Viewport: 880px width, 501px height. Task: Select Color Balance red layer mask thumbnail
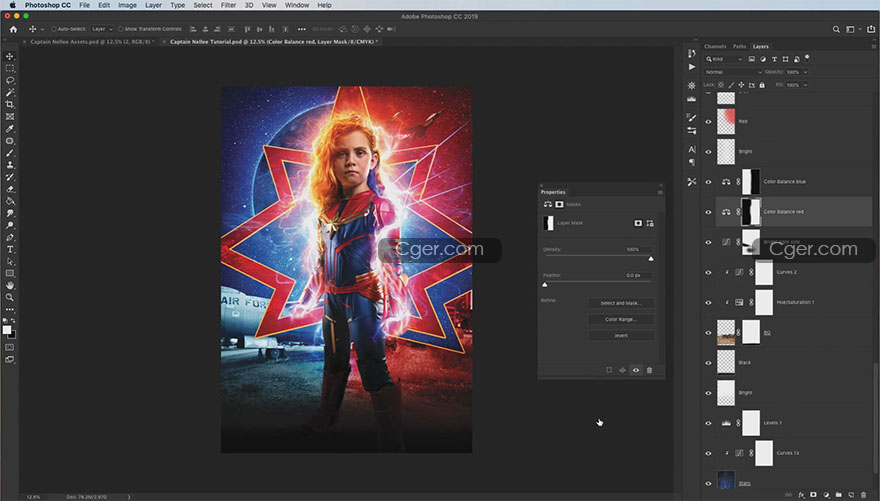coord(751,212)
